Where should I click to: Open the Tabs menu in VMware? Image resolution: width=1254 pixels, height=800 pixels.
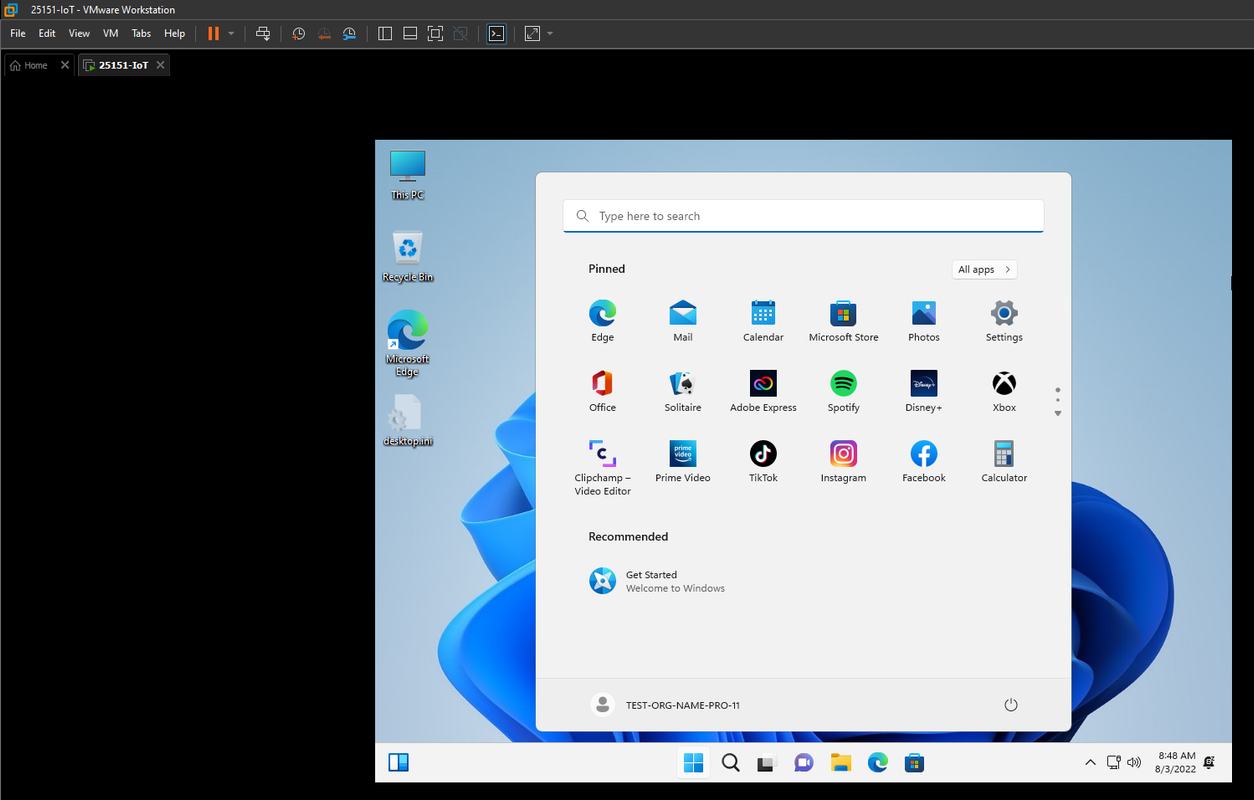[x=141, y=33]
